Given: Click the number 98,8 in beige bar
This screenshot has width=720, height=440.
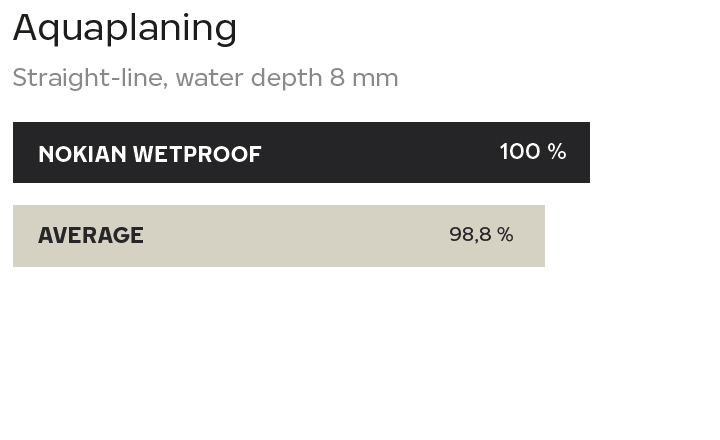Looking at the screenshot, I should tap(470, 234).
